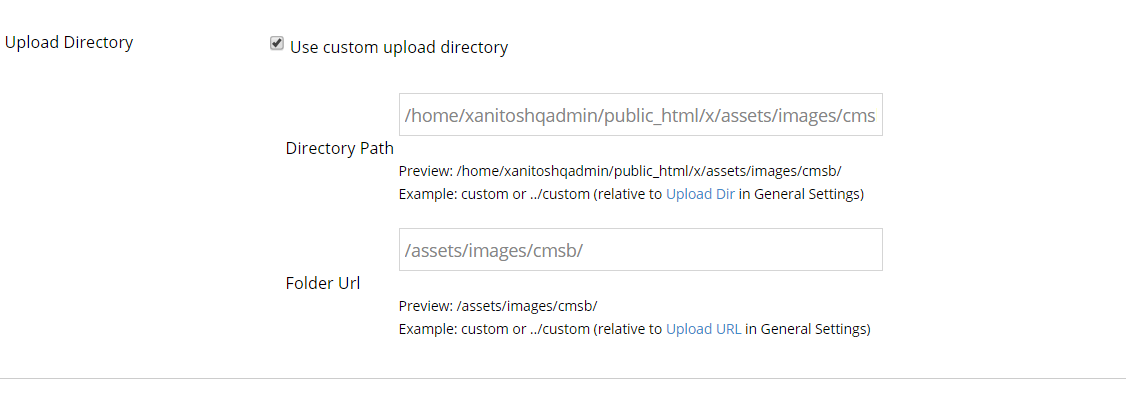The image size is (1126, 400).
Task: Click the /home/xanitoshqadmin preview path text
Action: pyautogui.click(x=655, y=171)
